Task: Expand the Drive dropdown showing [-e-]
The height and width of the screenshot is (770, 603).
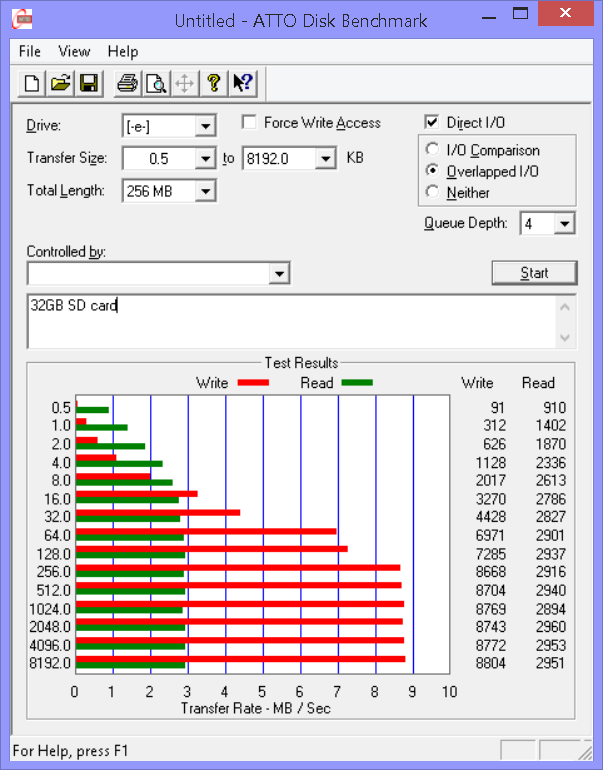Action: pyautogui.click(x=205, y=126)
